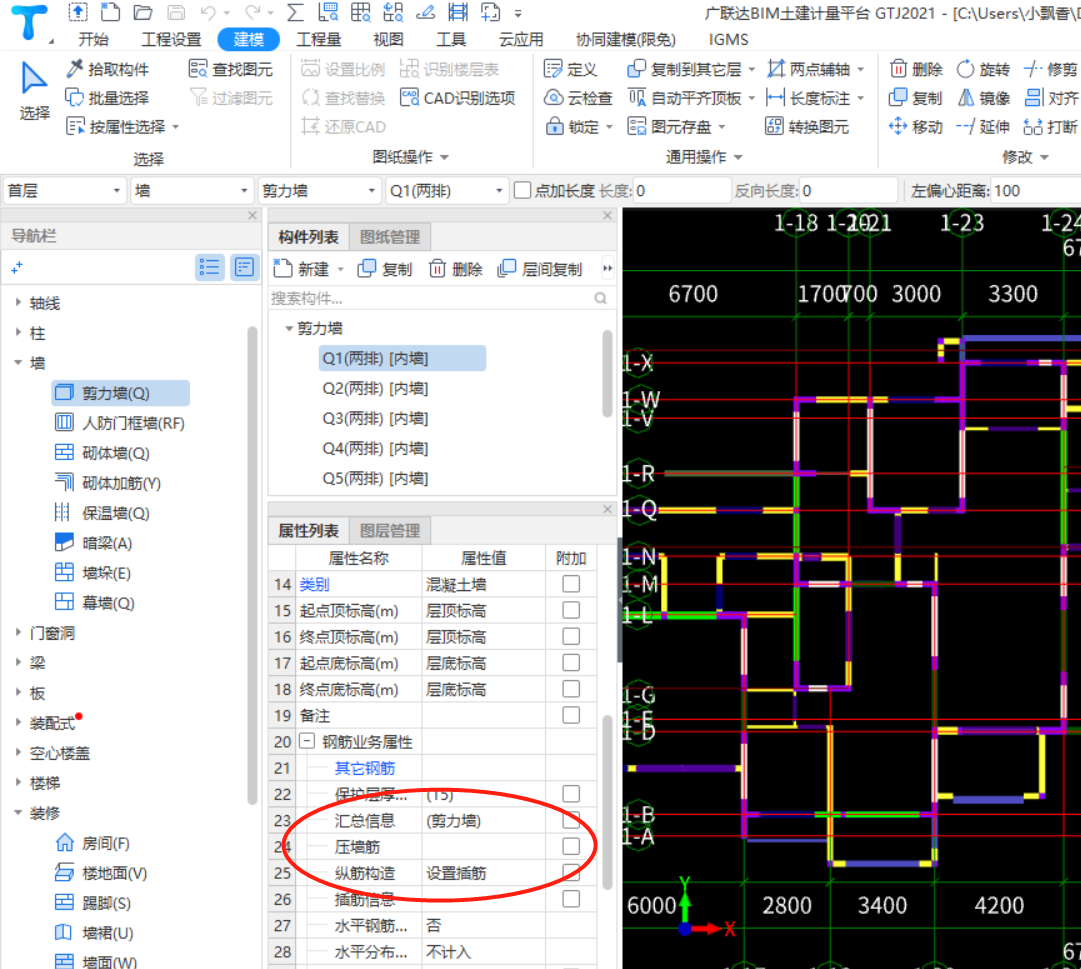Screen dimensions: 1081x969
Task: Open the 工程设置 ribbon tab
Action: point(171,39)
